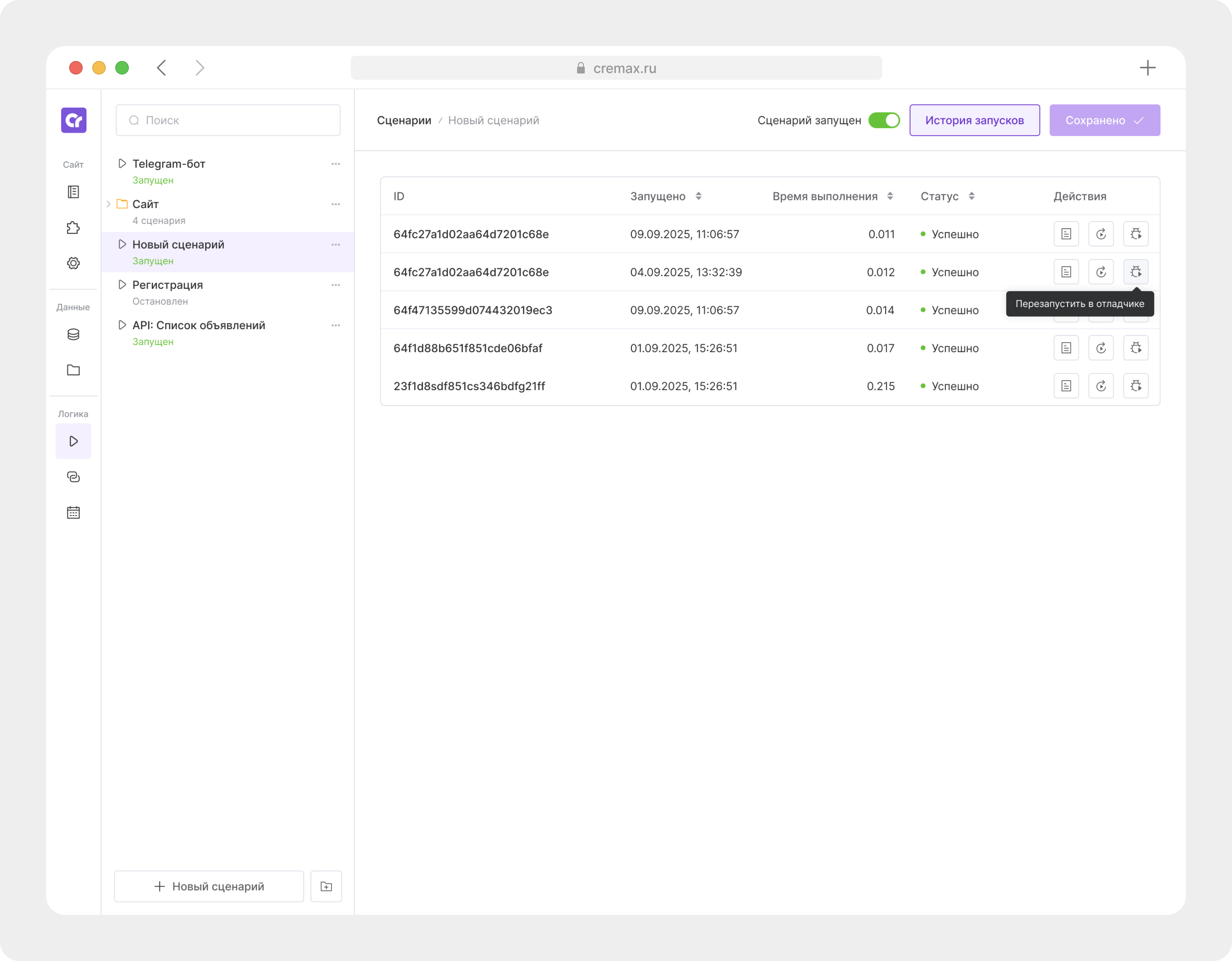The image size is (1232, 961).
Task: Open more options for Telegram-бот scenario
Action: click(336, 164)
